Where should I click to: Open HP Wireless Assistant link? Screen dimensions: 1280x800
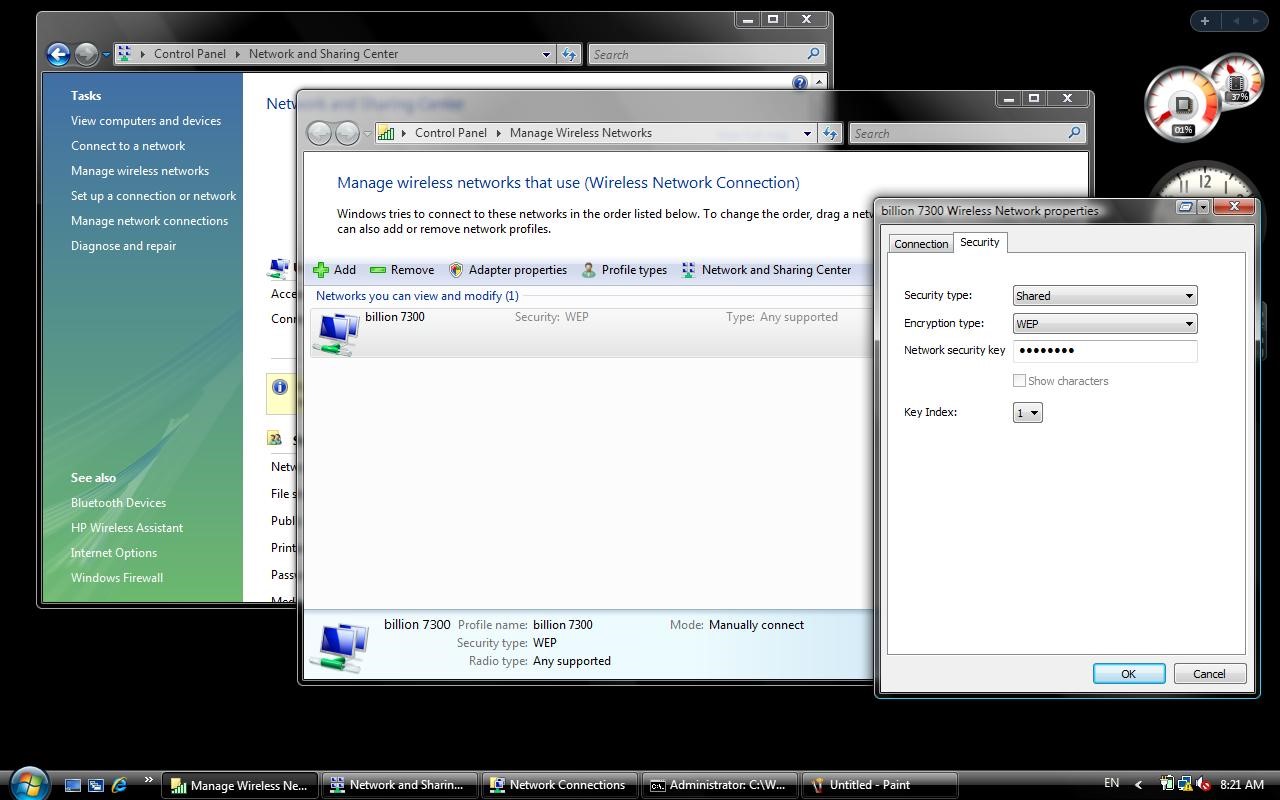(x=127, y=528)
